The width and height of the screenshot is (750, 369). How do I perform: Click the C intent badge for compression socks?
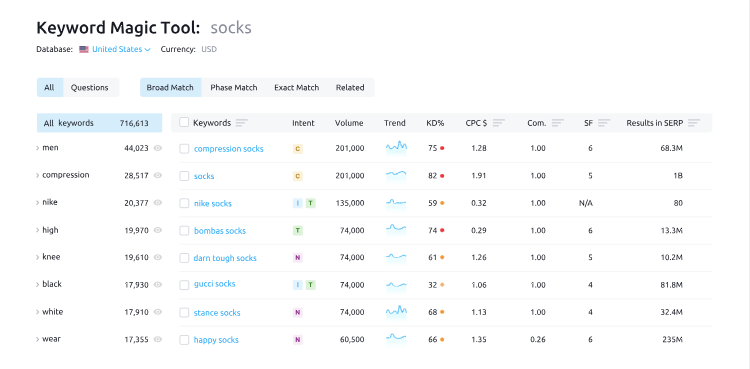(298, 149)
